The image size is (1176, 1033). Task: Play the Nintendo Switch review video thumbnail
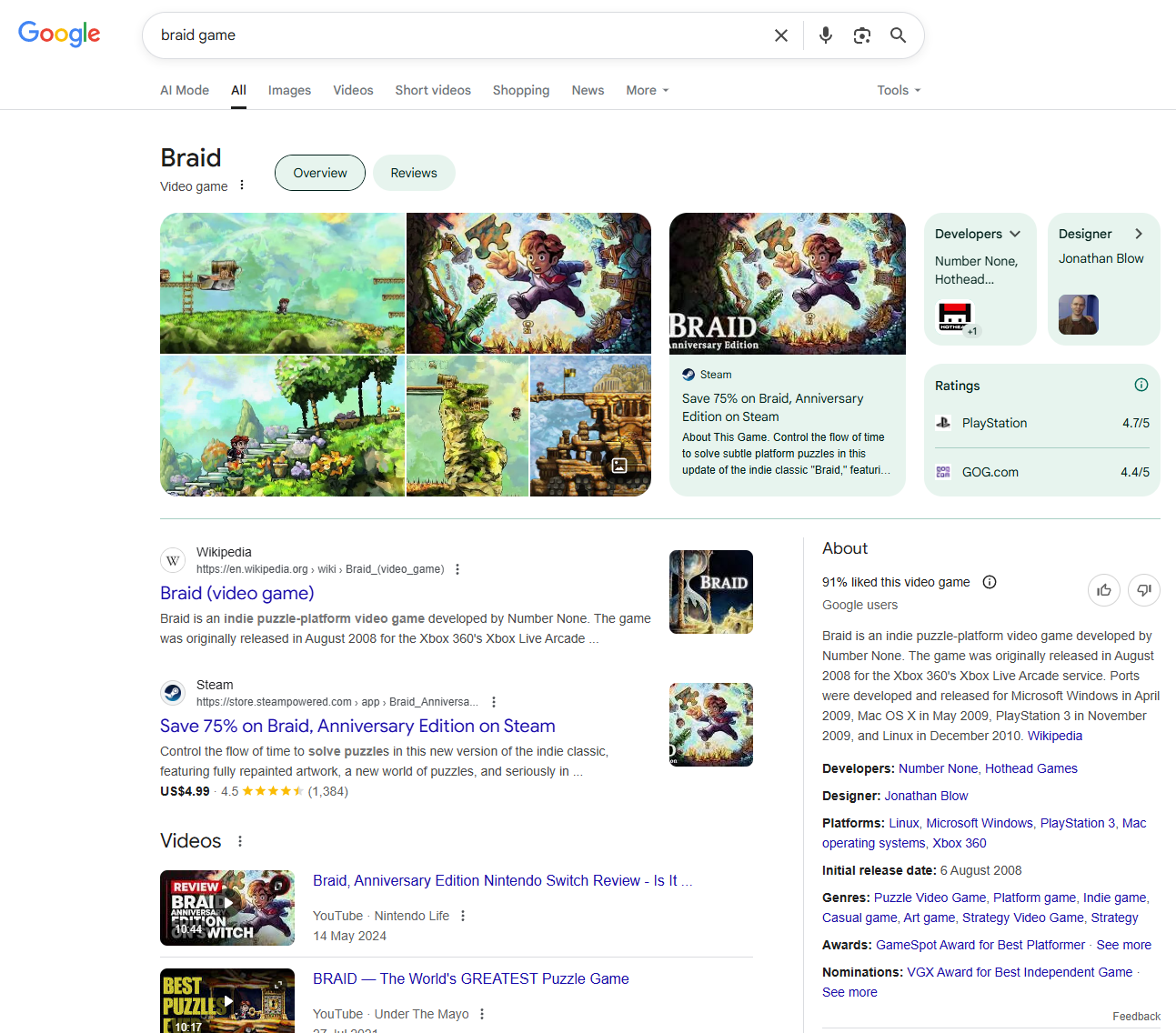tap(227, 908)
